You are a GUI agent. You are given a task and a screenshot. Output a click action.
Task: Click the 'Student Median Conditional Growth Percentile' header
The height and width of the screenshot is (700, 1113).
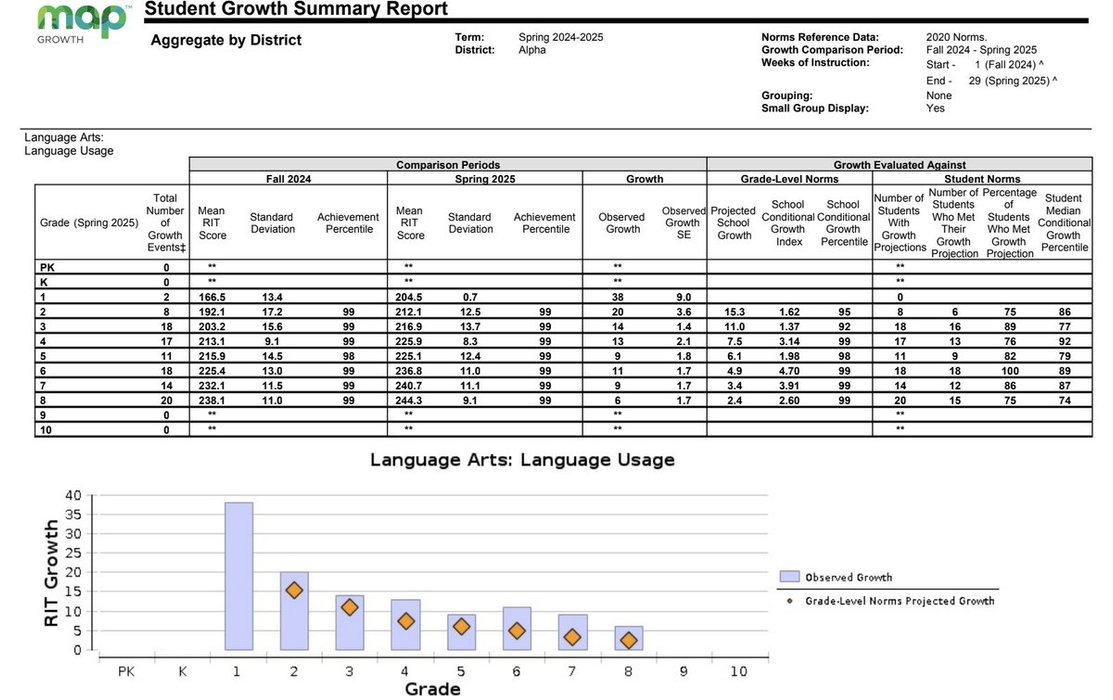pyautogui.click(x=1063, y=223)
